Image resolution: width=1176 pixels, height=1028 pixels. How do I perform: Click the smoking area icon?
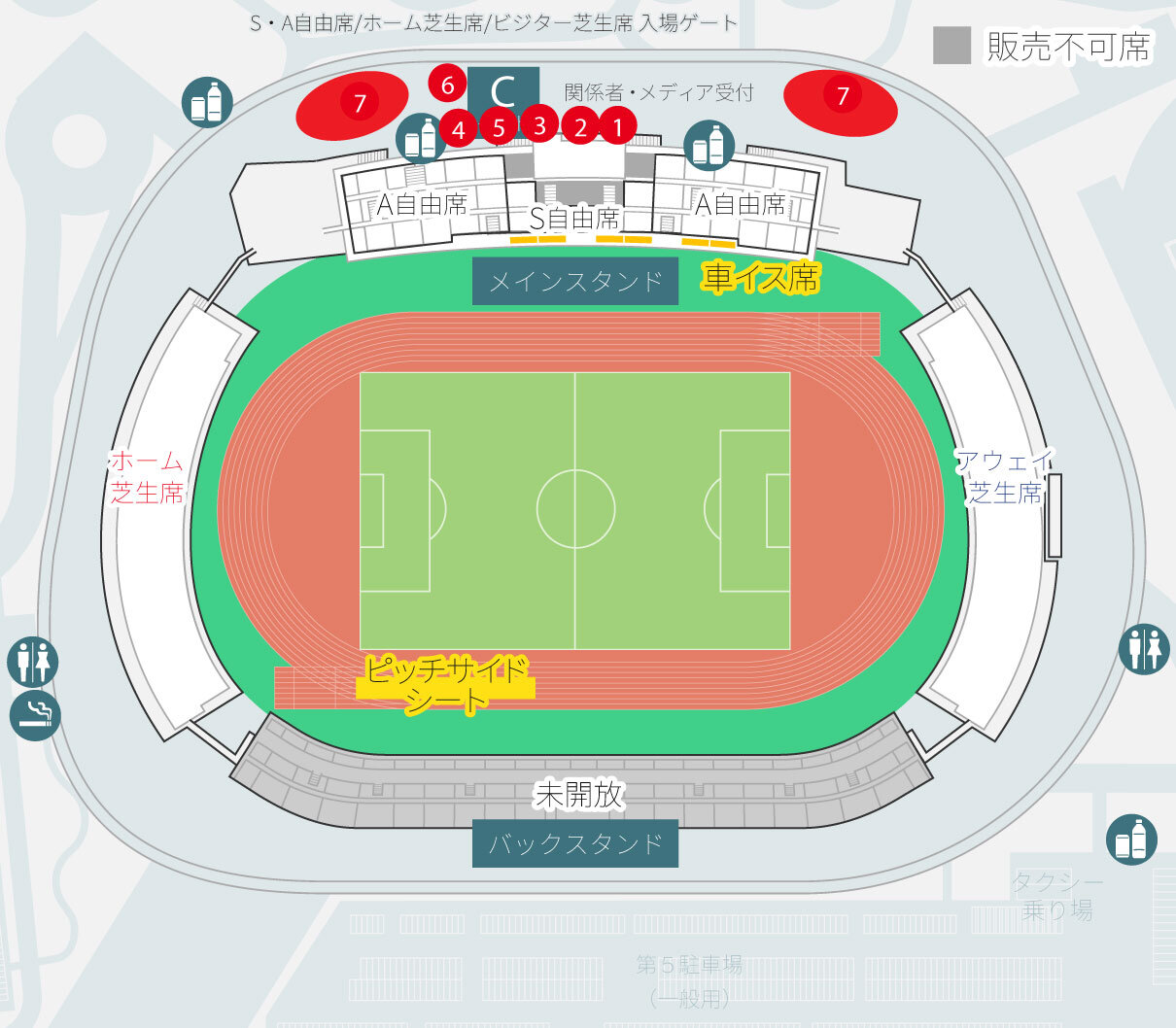click(x=35, y=715)
